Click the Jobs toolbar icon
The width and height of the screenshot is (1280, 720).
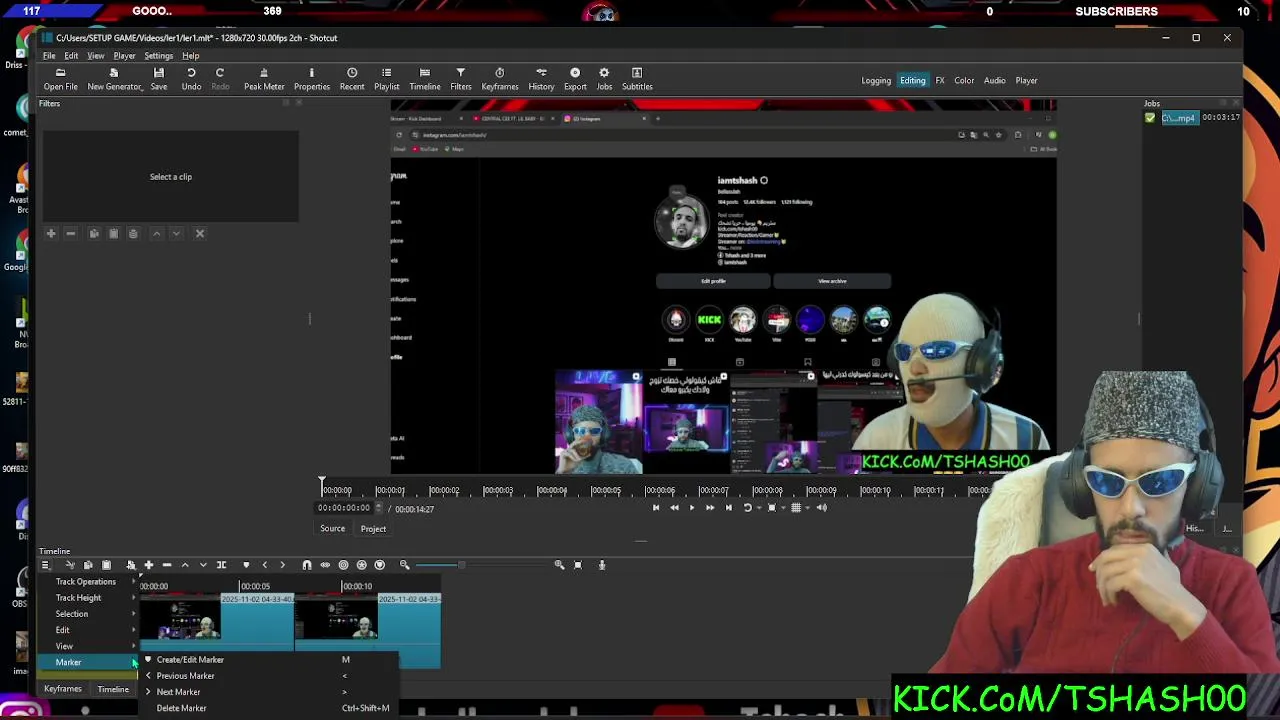pos(604,79)
